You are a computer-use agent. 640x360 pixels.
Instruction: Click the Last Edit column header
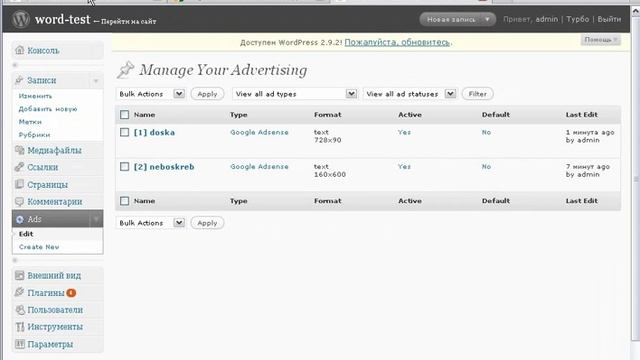click(x=582, y=115)
